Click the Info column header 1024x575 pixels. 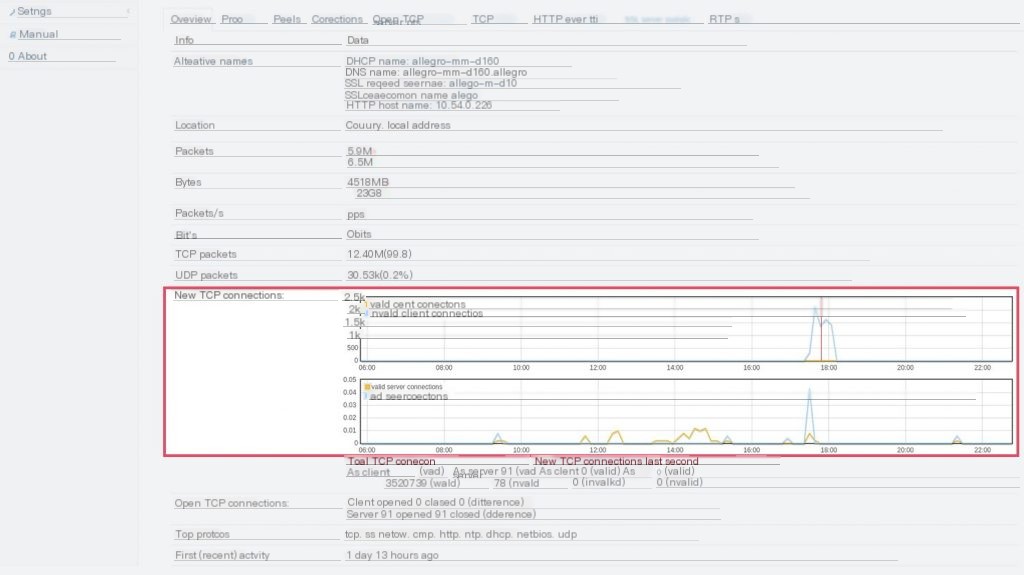tap(185, 40)
